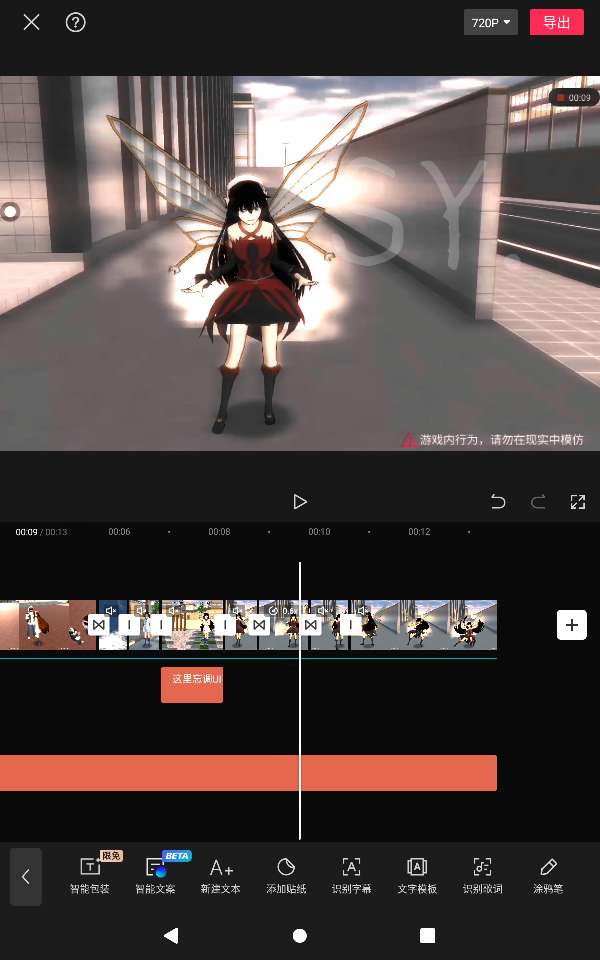Open the 720P resolution dropdown
600x960 pixels.
pos(490,23)
